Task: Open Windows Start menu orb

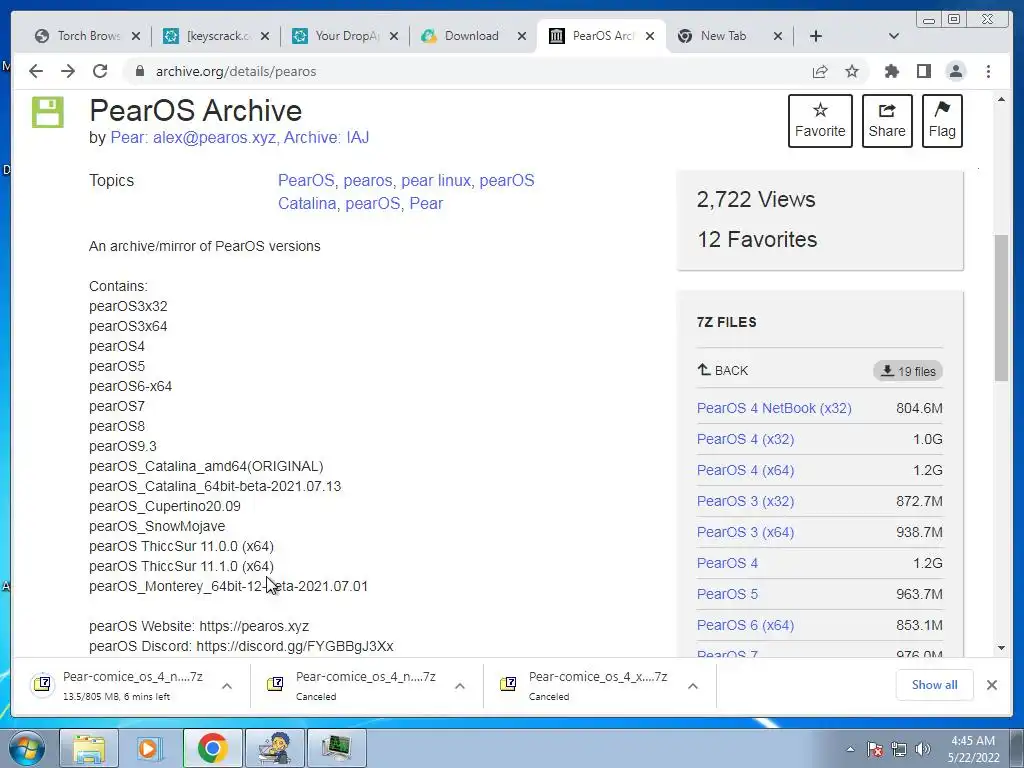Action: 27,748
